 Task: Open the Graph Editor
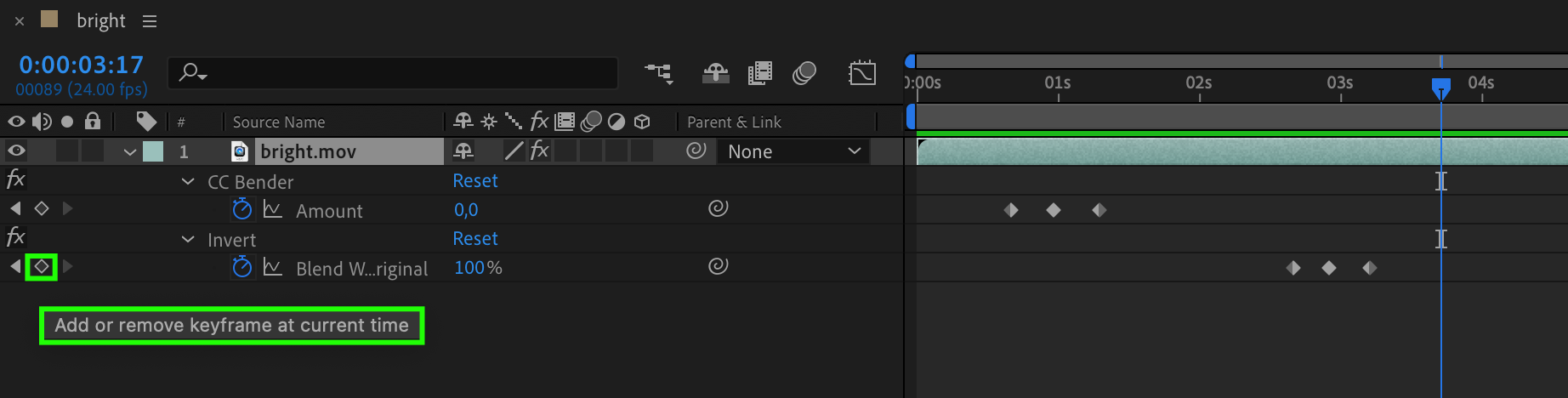point(862,73)
